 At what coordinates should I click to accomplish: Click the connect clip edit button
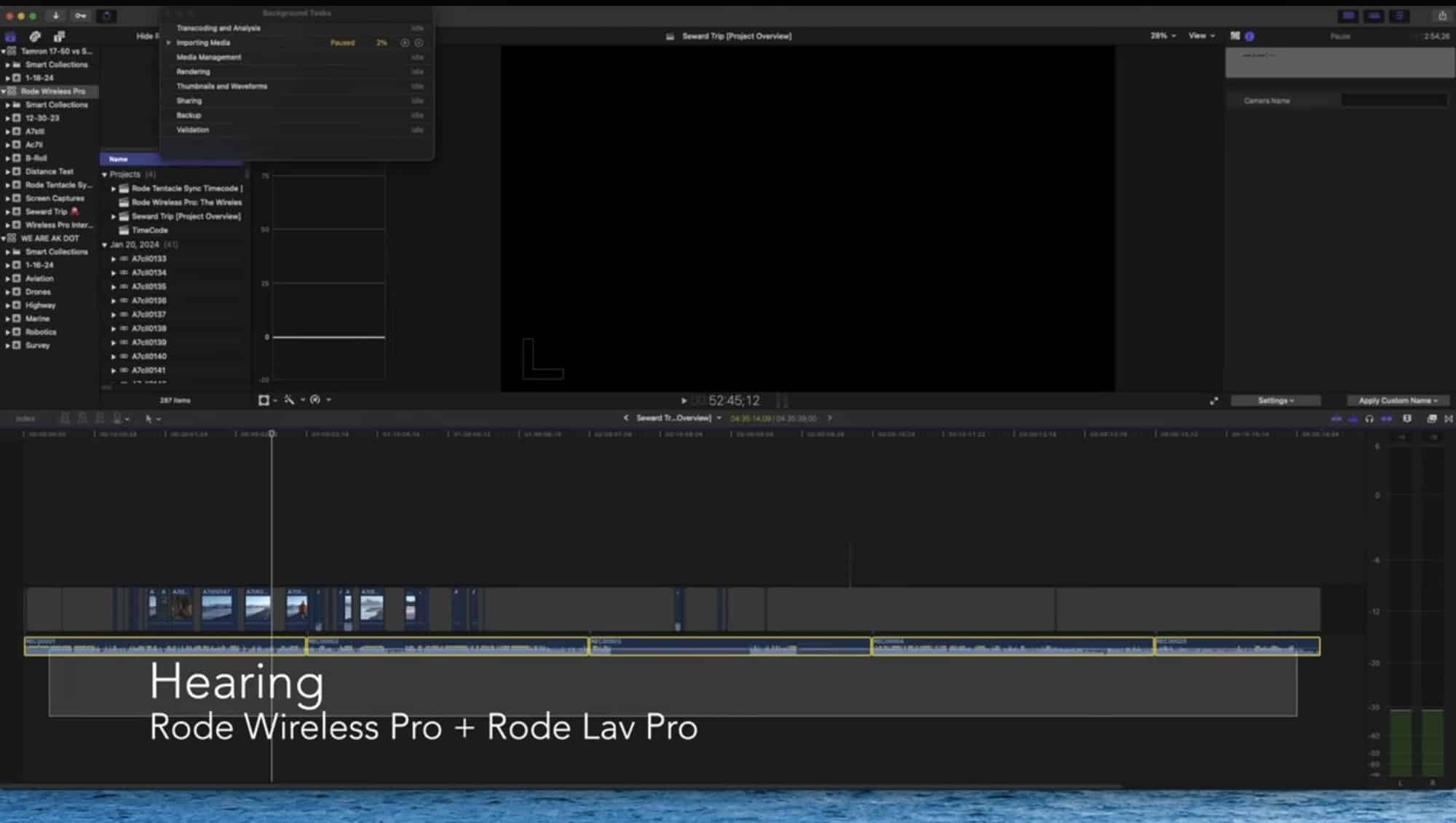tap(65, 419)
